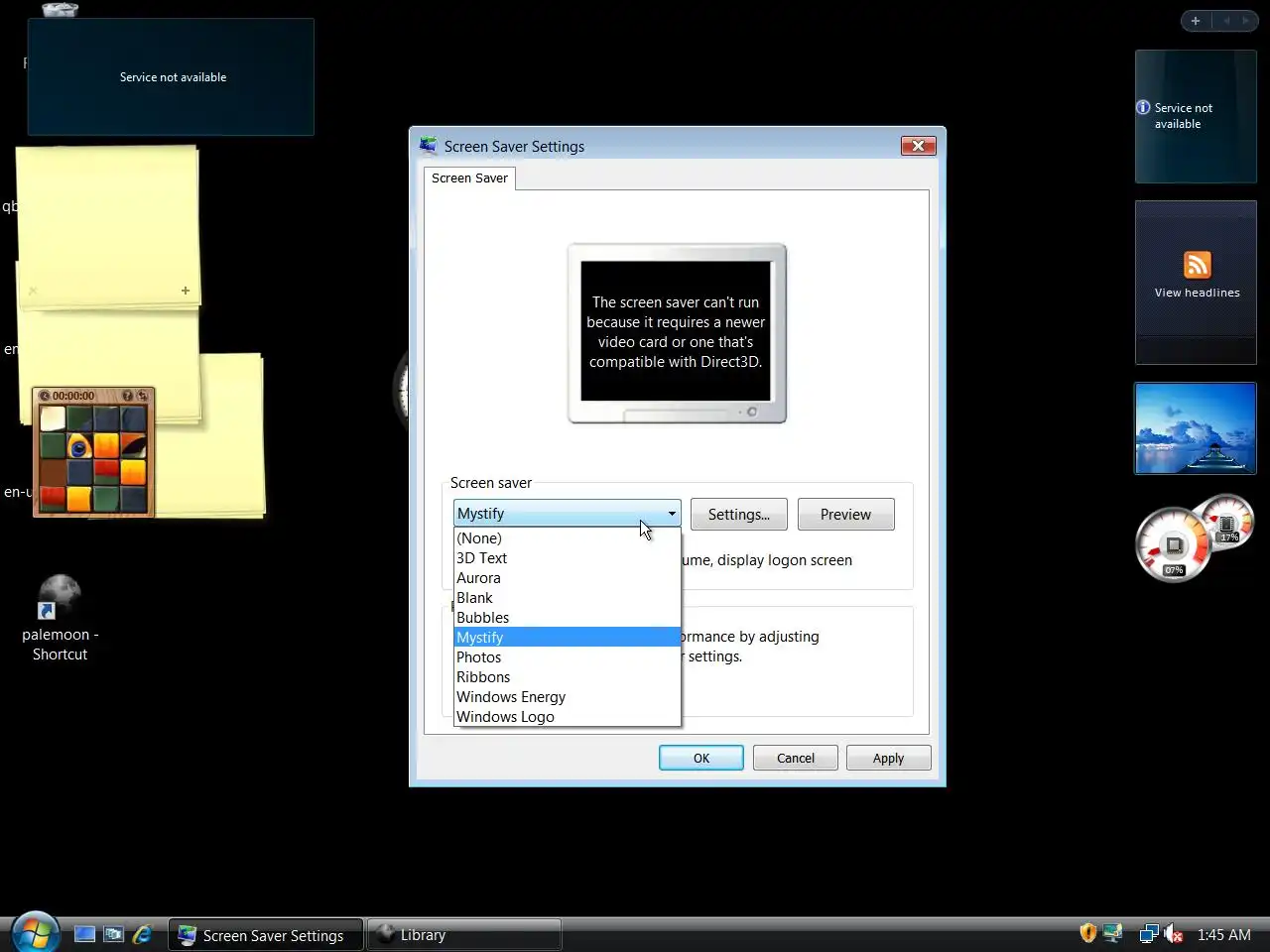Click Screen Saver Settings taskbar button
The width and height of the screenshot is (1270, 952).
tap(265, 935)
